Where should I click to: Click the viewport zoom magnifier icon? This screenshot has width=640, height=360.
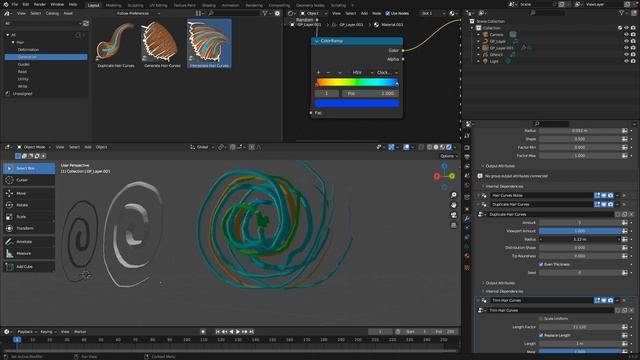tap(453, 195)
